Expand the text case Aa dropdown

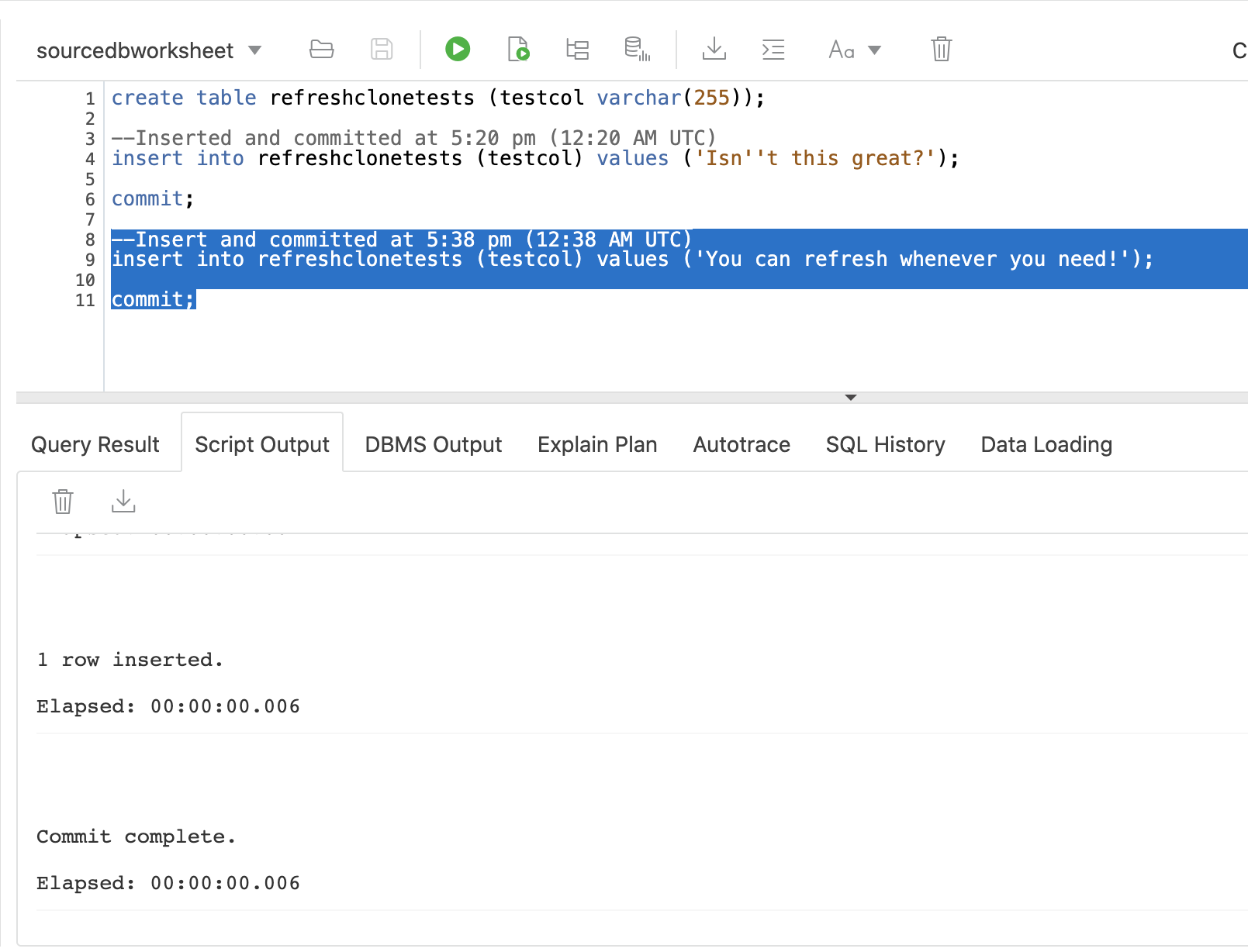874,50
